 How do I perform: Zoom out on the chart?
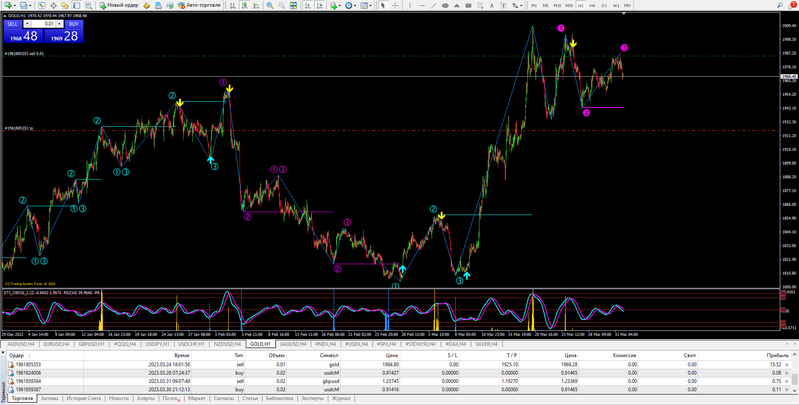[281, 6]
